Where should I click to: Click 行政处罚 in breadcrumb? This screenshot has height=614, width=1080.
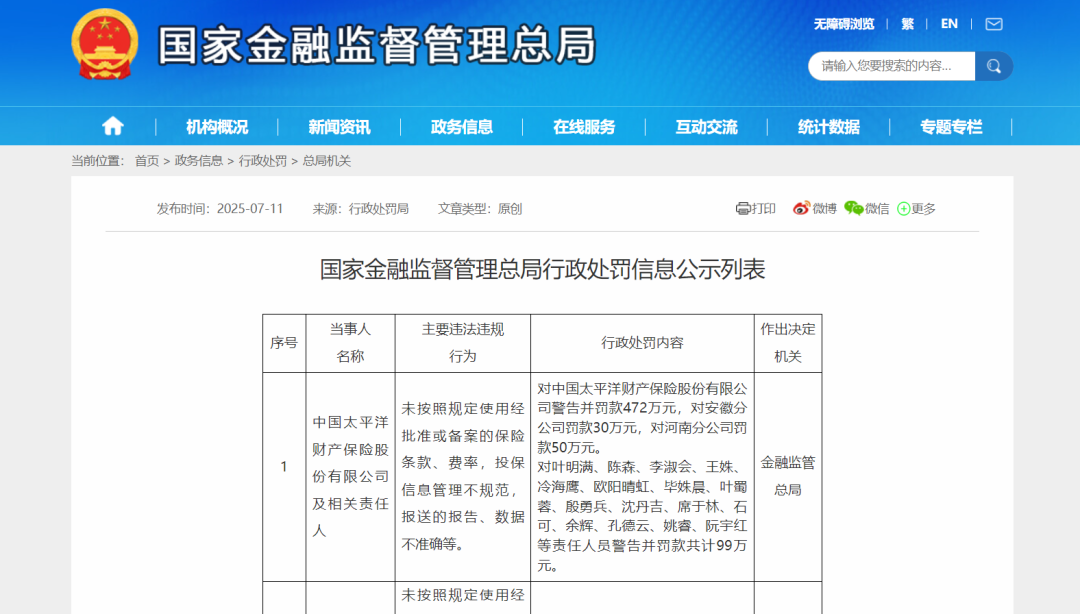coord(262,161)
